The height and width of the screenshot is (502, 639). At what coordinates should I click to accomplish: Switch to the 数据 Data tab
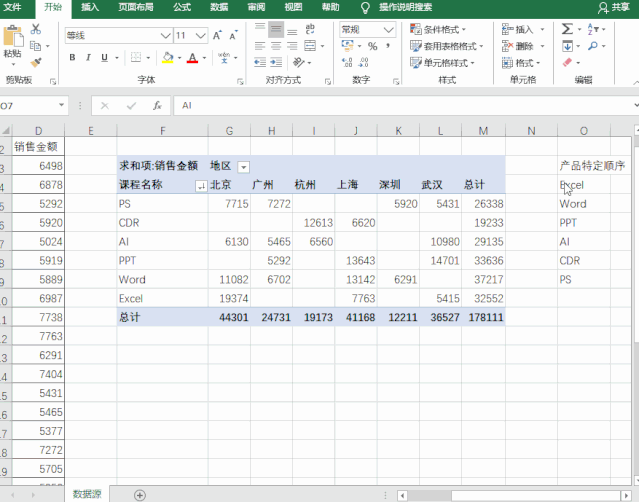click(219, 7)
